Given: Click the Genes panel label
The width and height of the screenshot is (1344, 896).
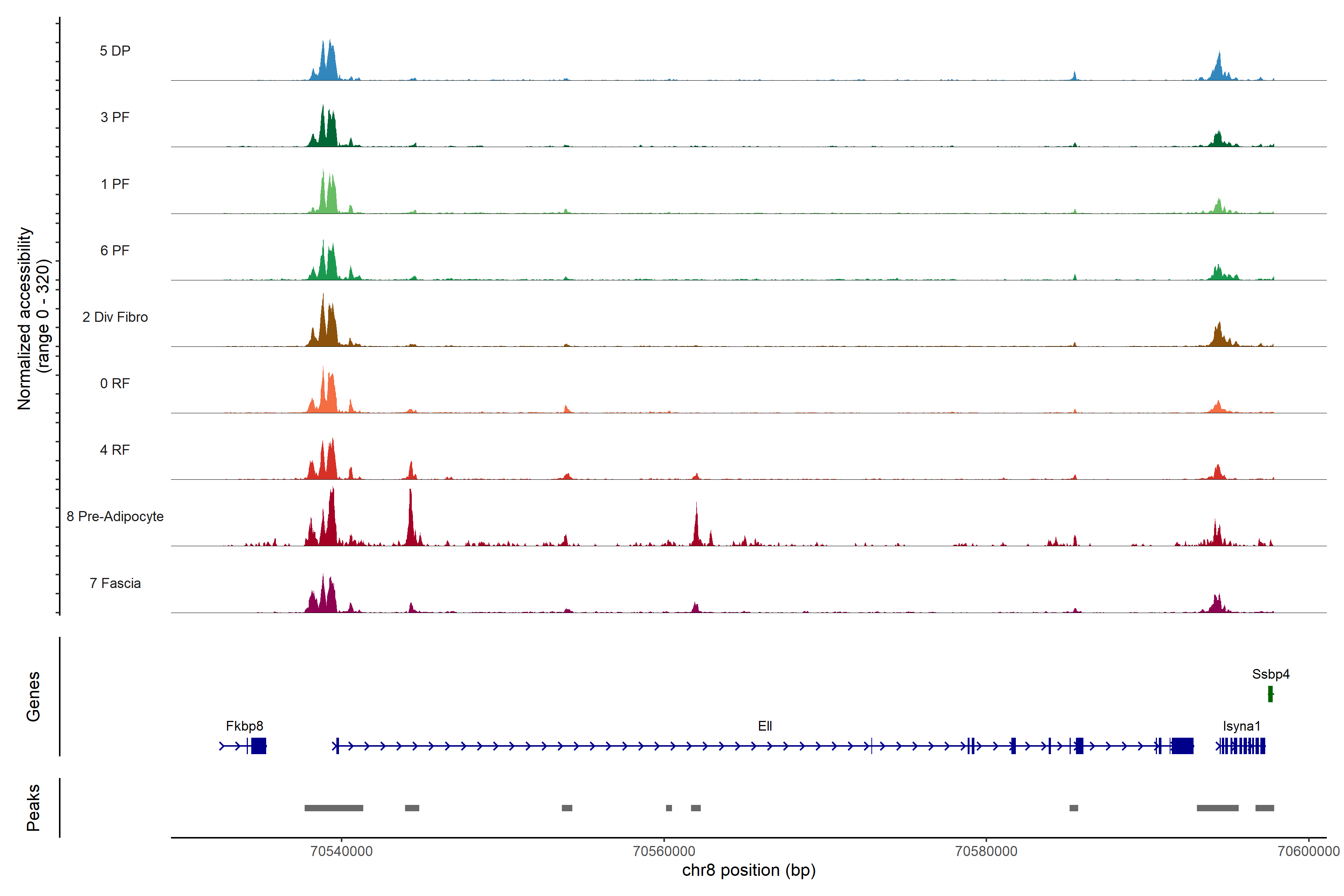Looking at the screenshot, I should (x=33, y=696).
